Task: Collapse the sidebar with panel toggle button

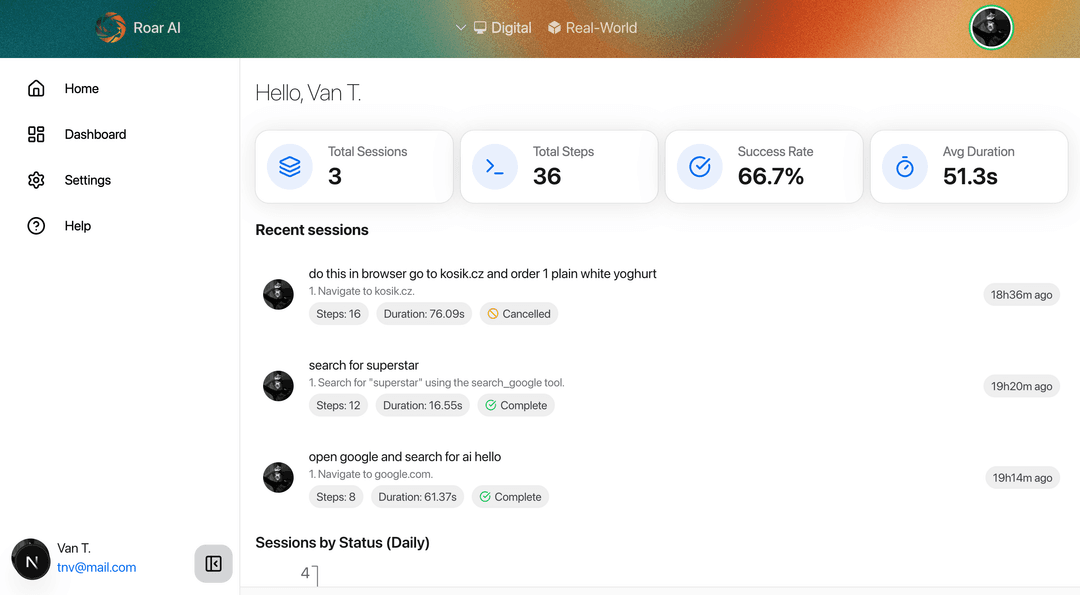Action: click(x=214, y=564)
